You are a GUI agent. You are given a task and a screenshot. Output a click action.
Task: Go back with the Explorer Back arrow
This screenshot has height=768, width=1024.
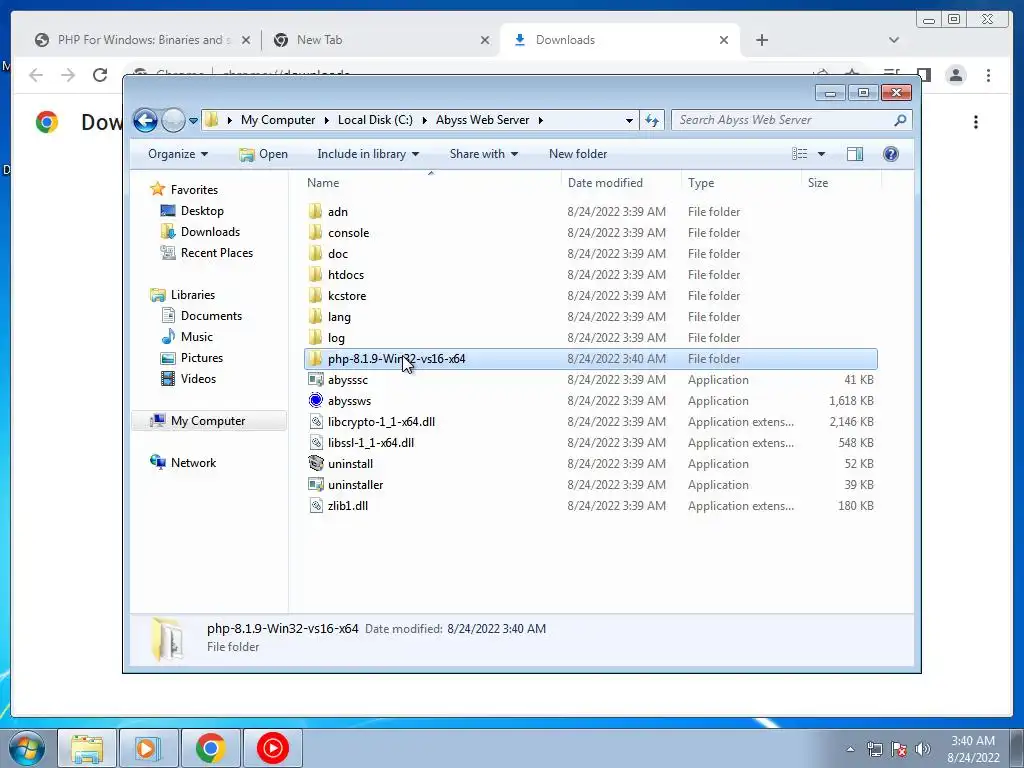145,120
